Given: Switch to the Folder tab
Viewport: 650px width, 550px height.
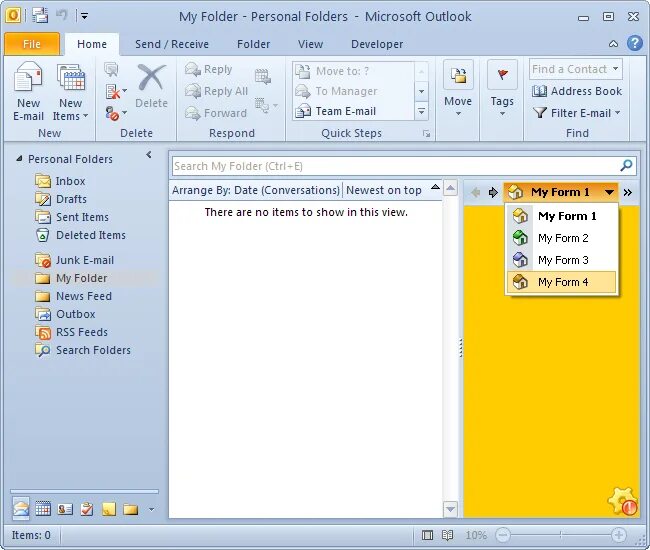Looking at the screenshot, I should [253, 44].
